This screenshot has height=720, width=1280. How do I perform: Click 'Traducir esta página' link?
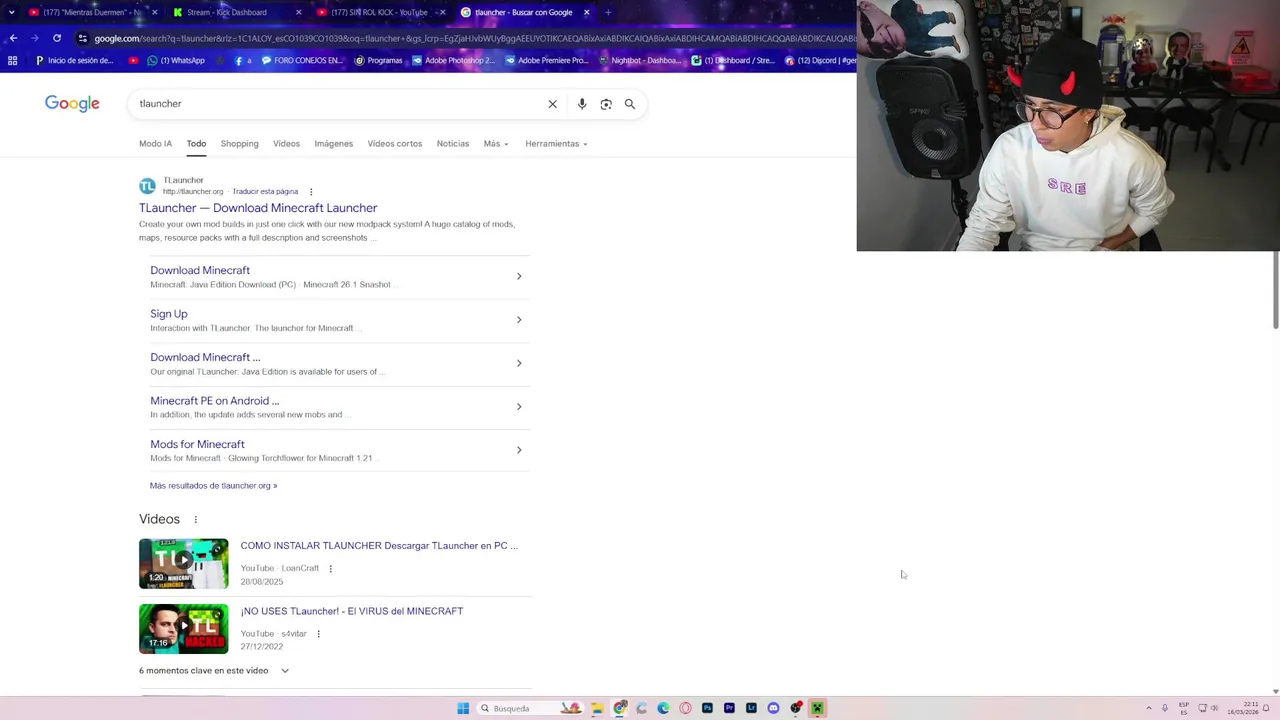[x=265, y=192]
